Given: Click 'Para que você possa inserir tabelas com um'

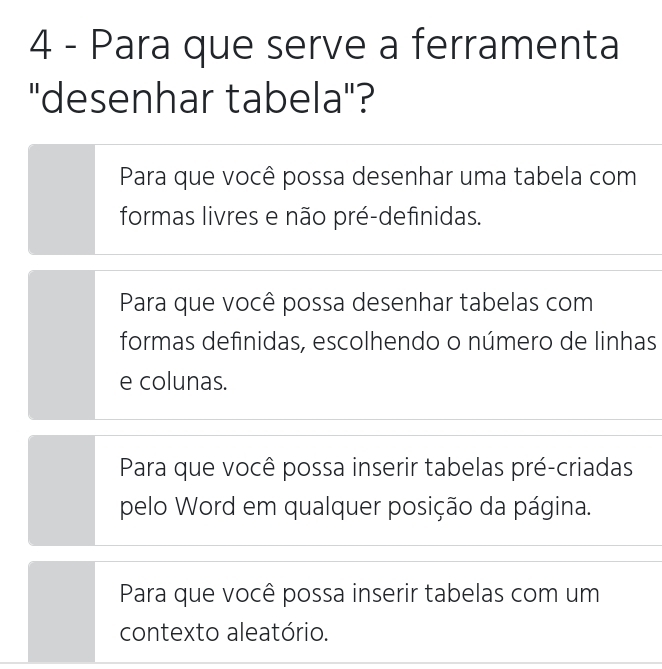Looking at the screenshot, I should coord(359,593).
